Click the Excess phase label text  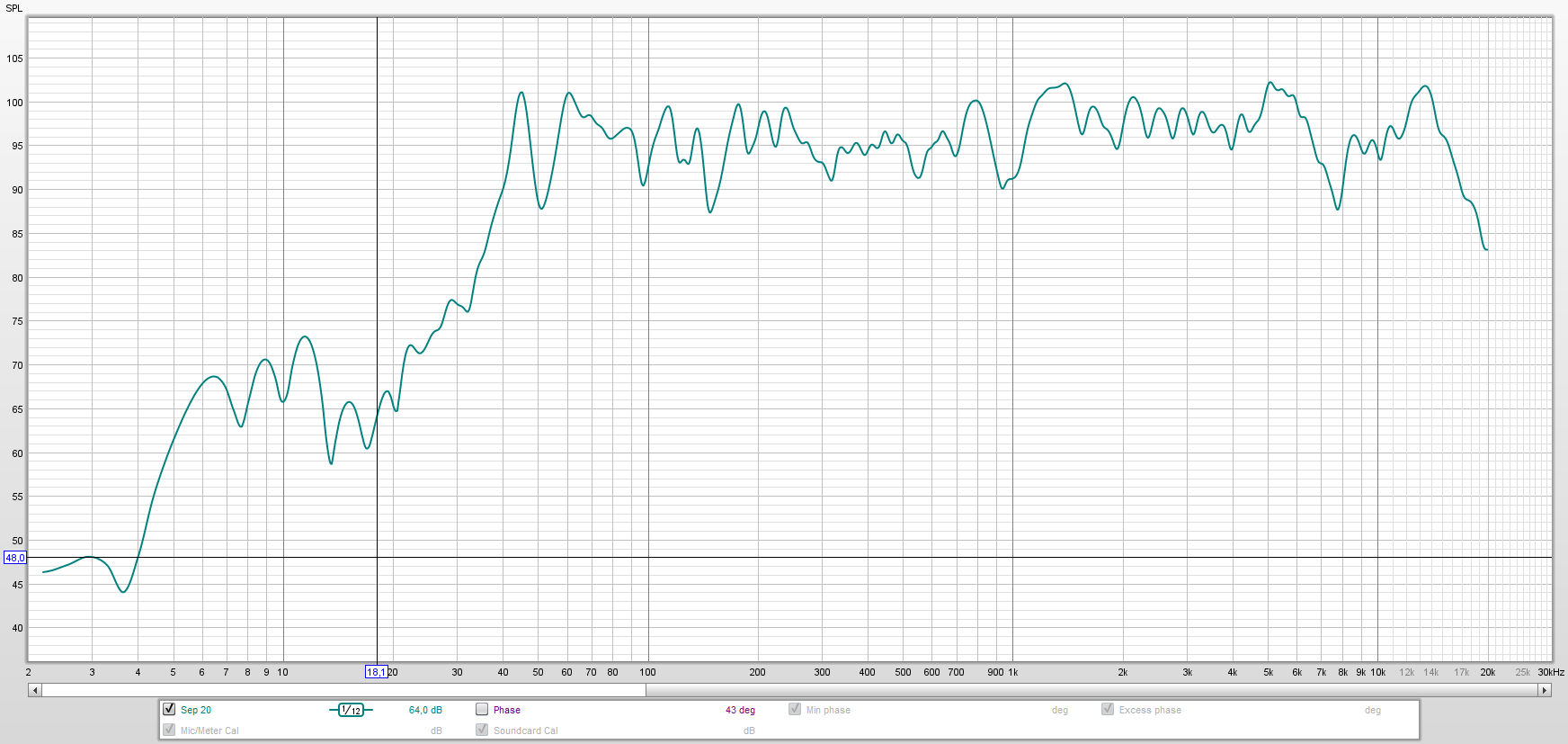pos(1150,710)
